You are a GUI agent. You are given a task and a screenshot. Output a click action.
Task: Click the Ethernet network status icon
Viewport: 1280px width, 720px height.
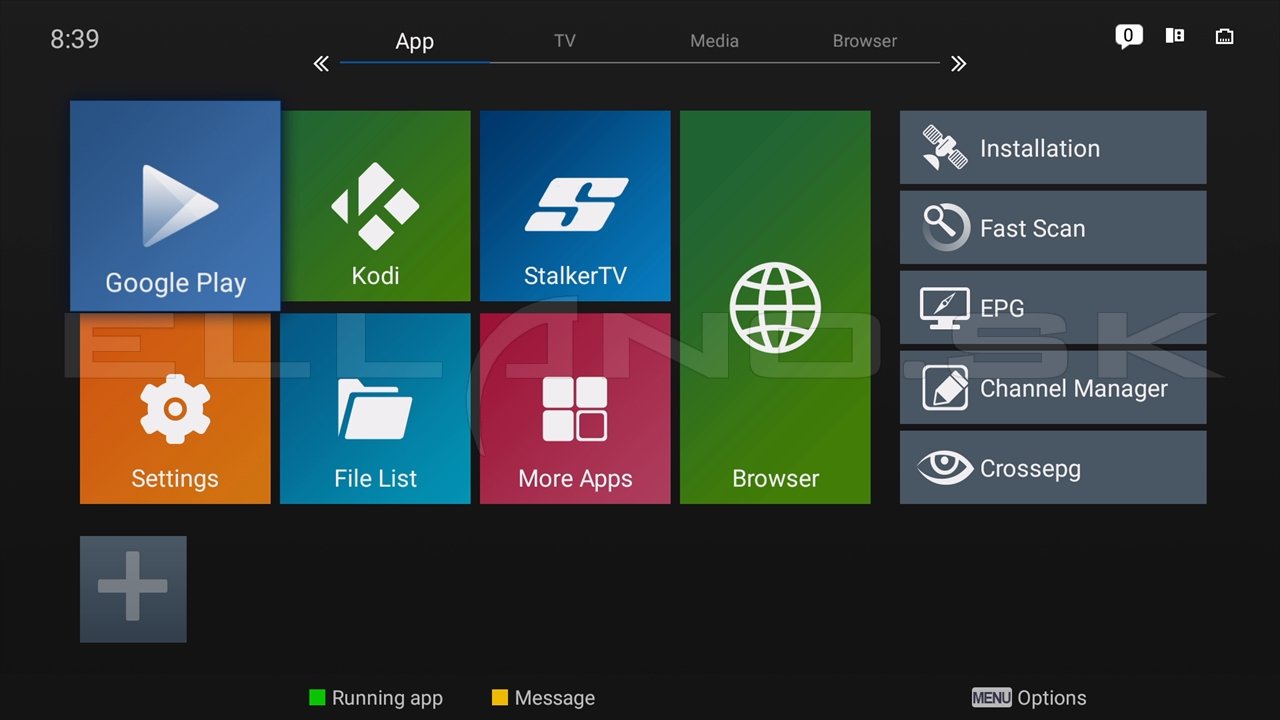[1225, 37]
